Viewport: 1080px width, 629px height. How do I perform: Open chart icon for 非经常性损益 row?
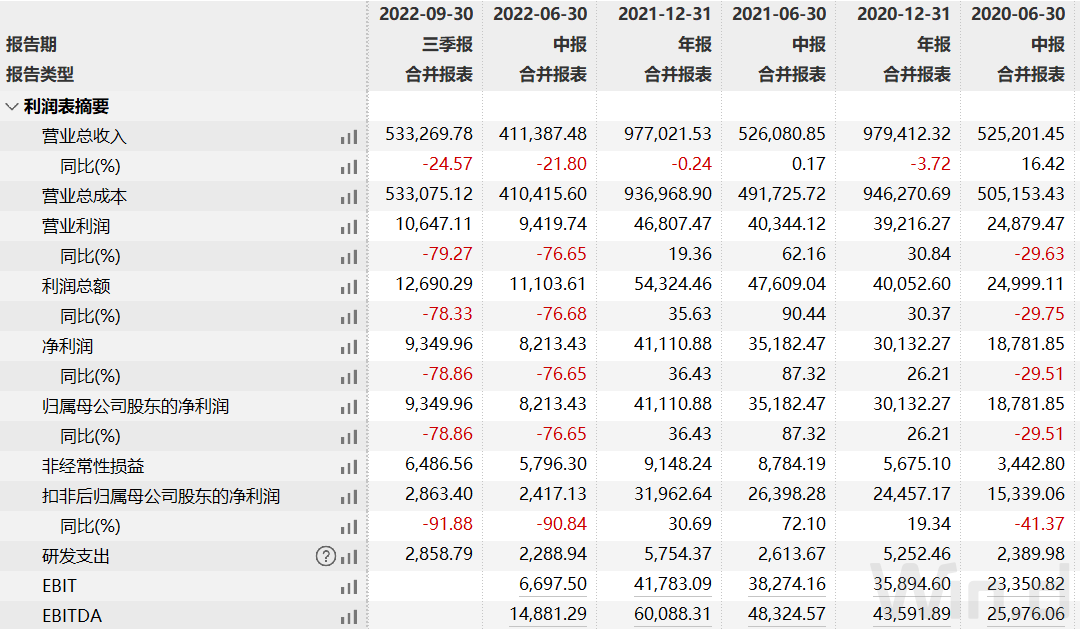pos(349,466)
